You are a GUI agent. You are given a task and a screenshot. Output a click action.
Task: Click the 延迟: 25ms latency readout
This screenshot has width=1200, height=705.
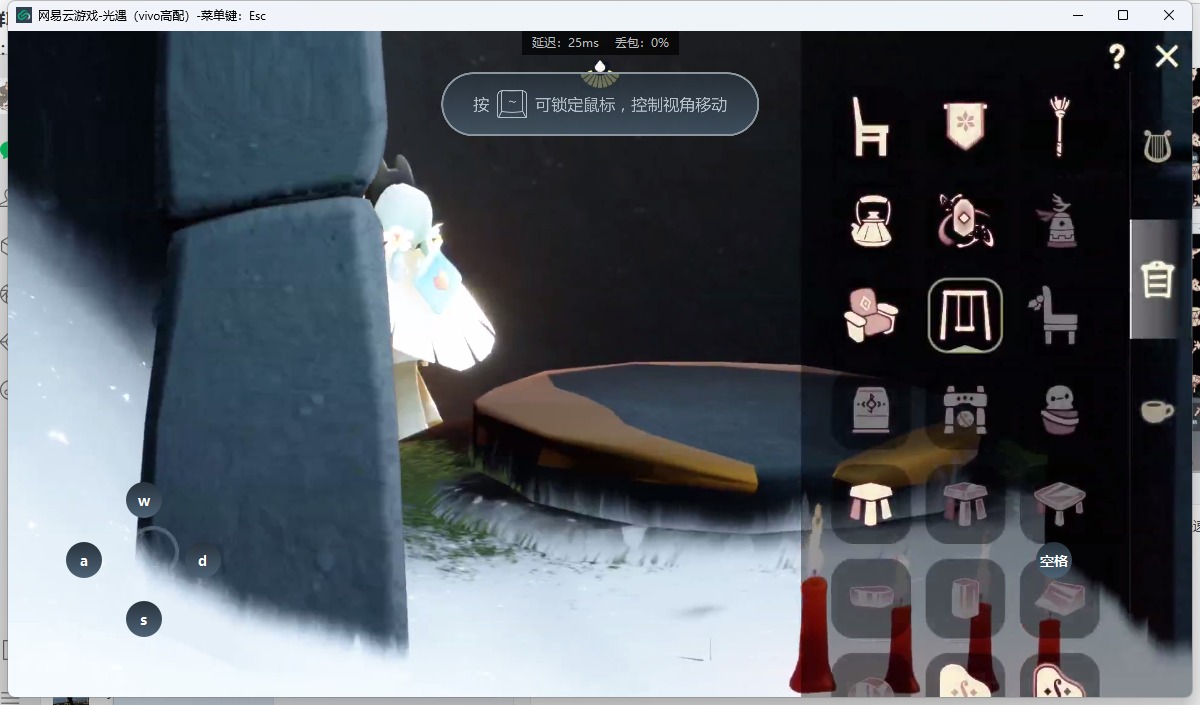click(x=565, y=43)
